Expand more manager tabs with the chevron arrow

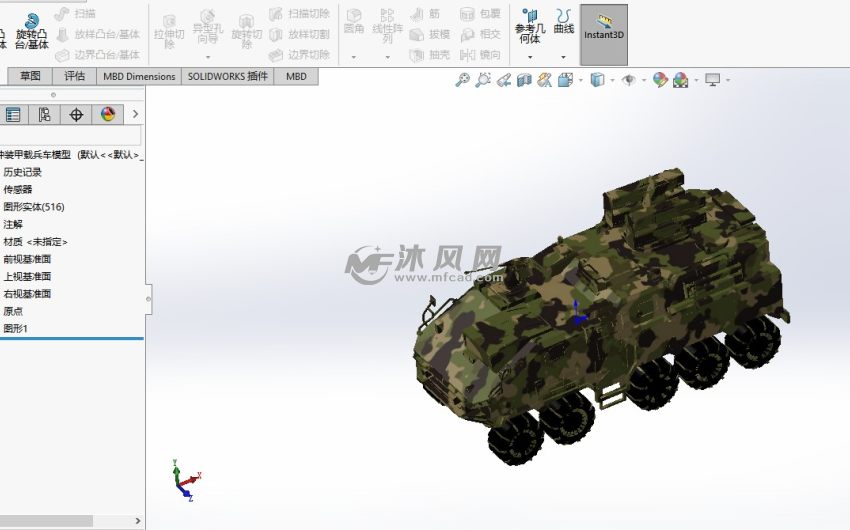135,114
